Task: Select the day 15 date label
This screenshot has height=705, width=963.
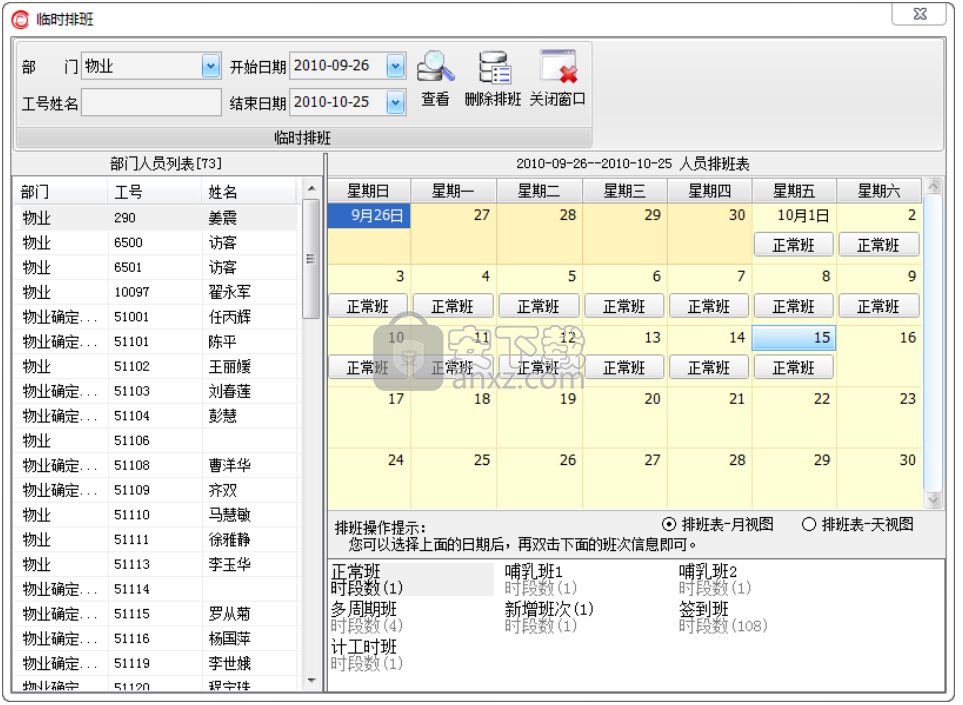Action: pyautogui.click(x=794, y=338)
